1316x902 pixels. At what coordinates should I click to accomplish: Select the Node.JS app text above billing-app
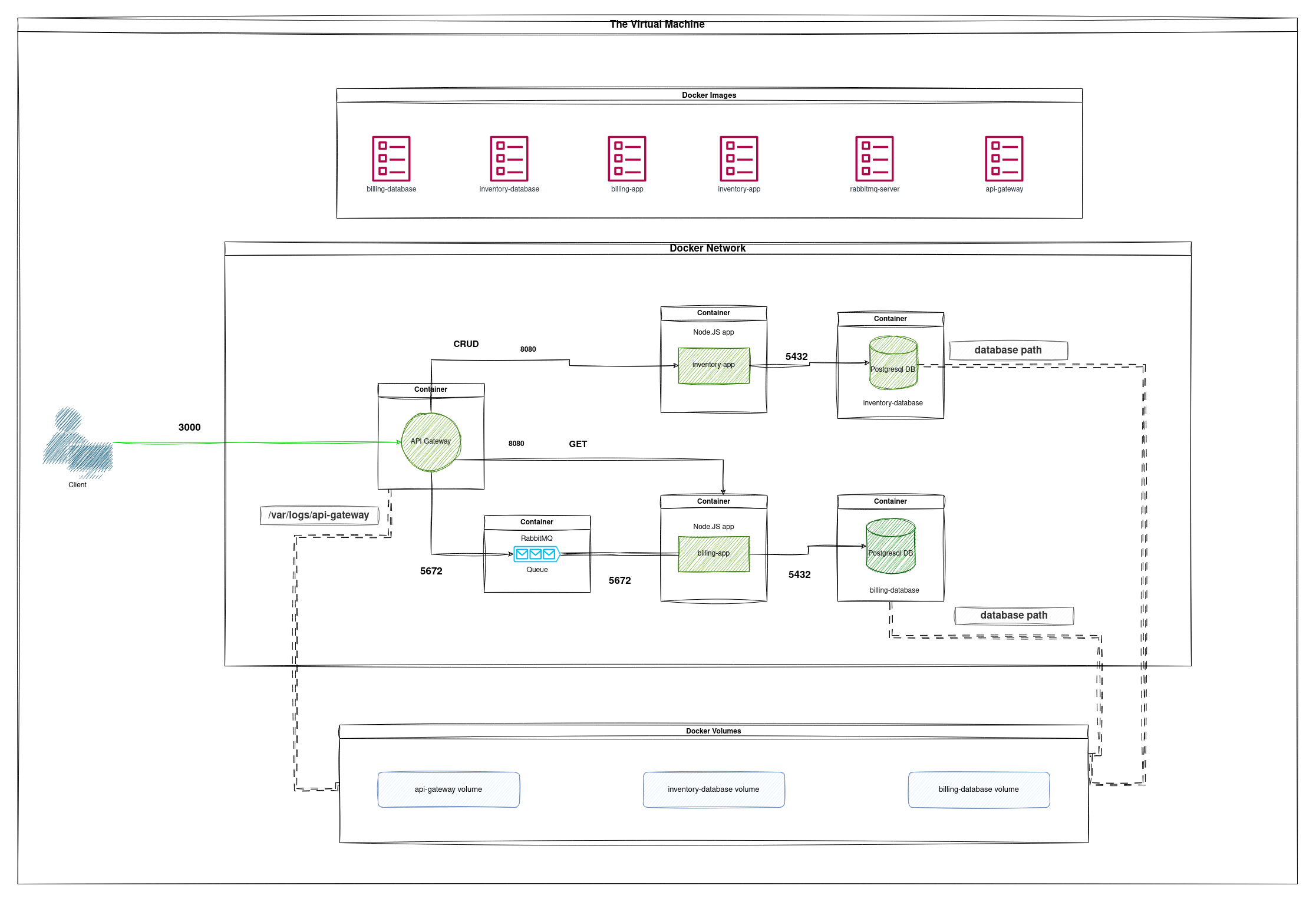point(714,527)
